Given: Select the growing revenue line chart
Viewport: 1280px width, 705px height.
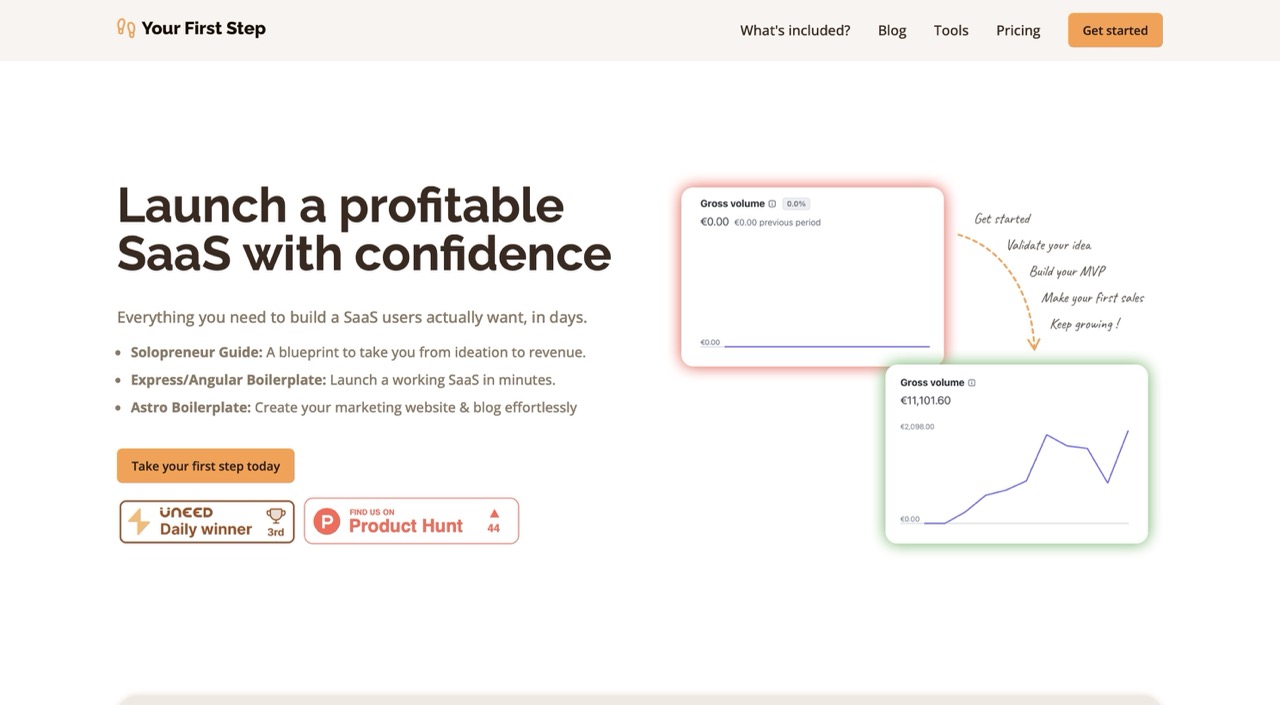Looking at the screenshot, I should (x=1026, y=476).
